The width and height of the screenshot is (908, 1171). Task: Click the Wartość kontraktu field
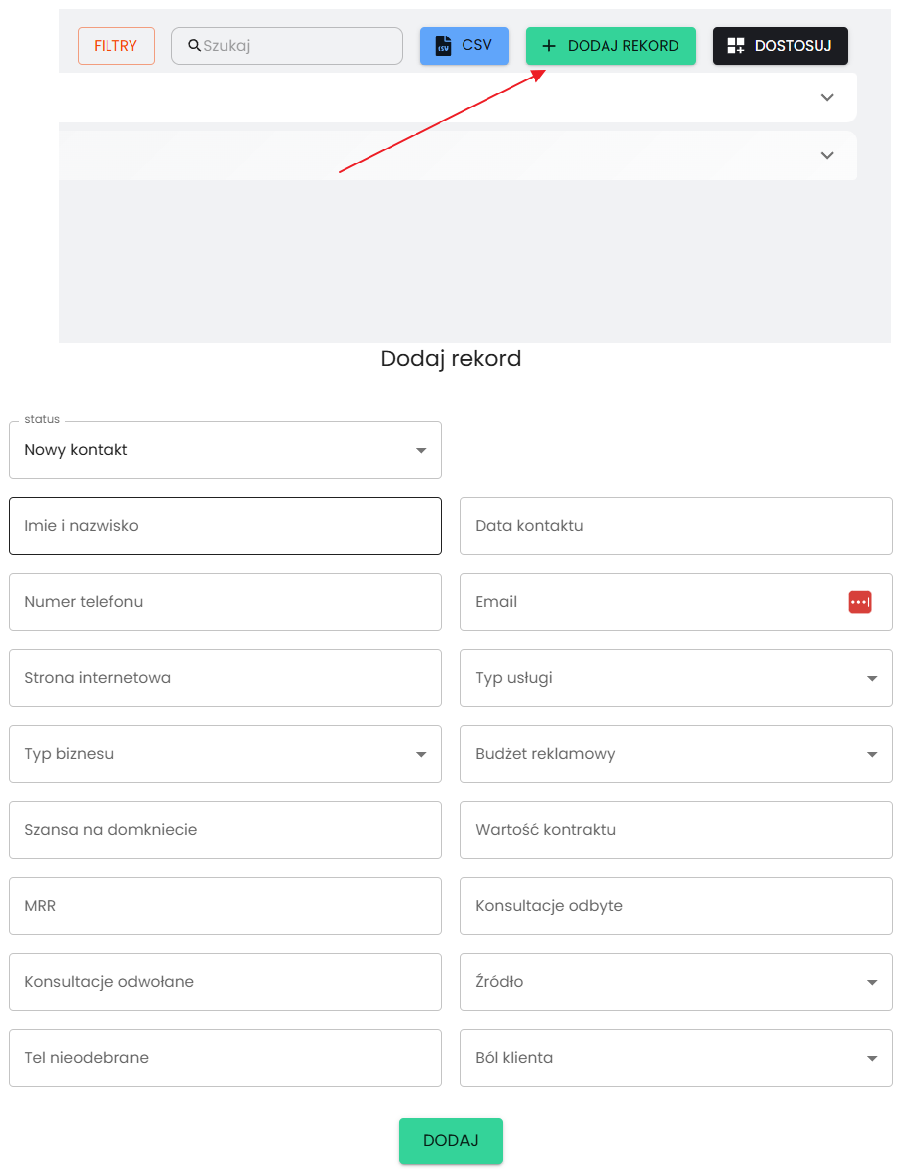coord(676,830)
